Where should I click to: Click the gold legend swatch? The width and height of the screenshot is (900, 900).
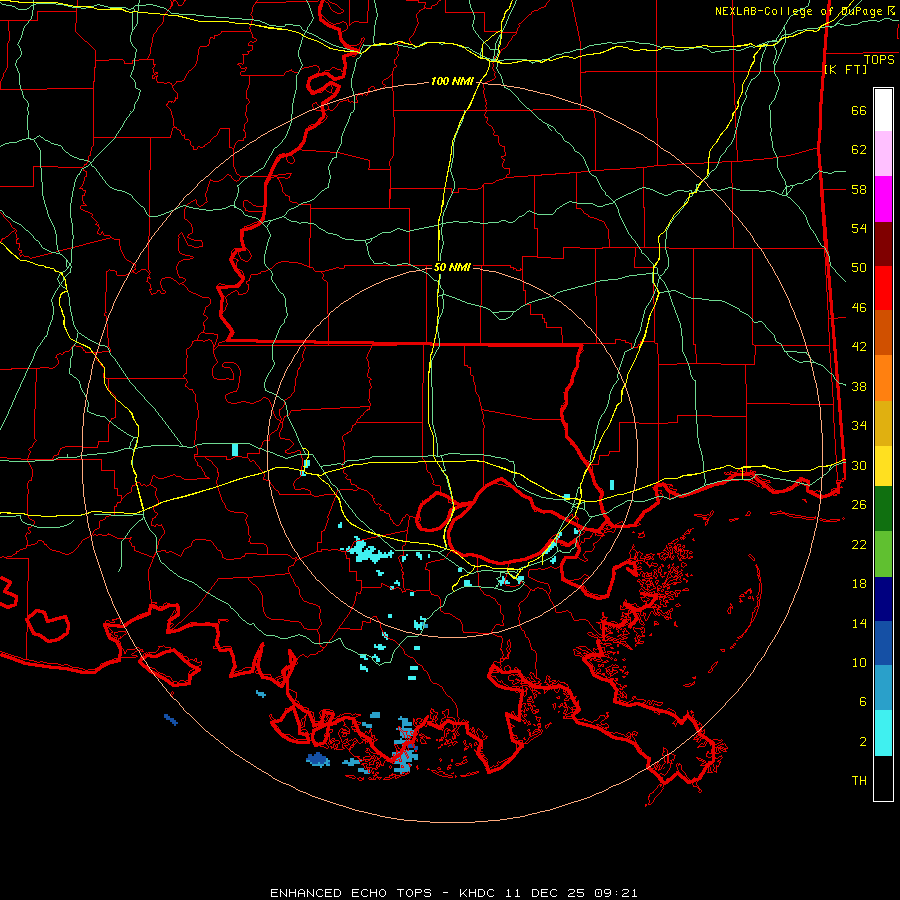coord(883,424)
